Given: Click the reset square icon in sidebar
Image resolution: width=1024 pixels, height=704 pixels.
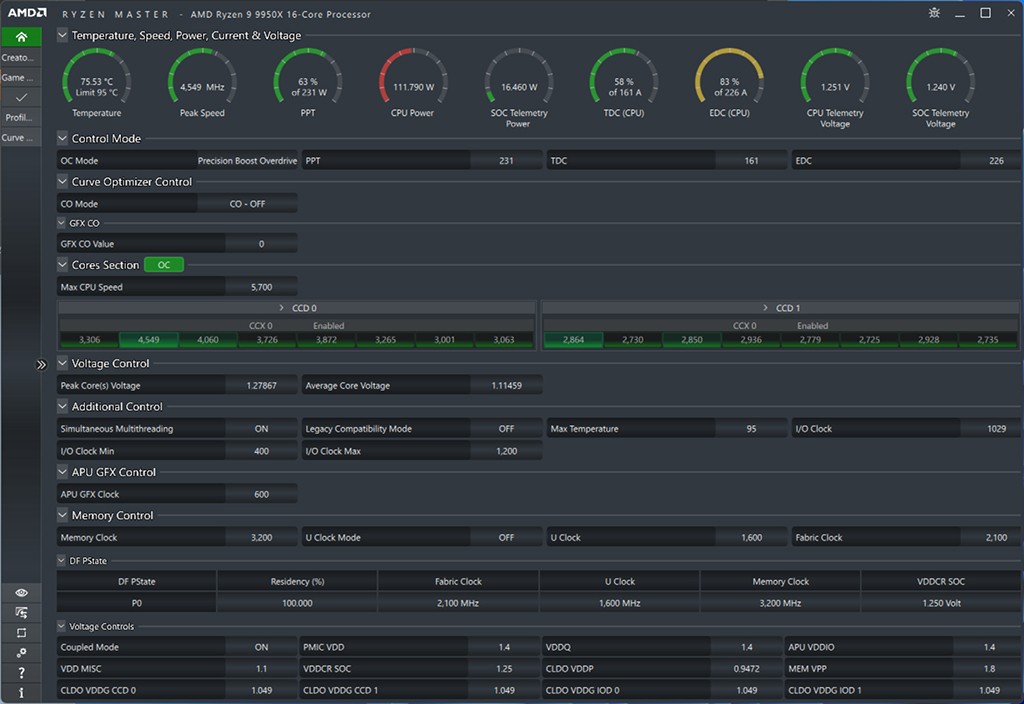Looking at the screenshot, I should (x=21, y=633).
